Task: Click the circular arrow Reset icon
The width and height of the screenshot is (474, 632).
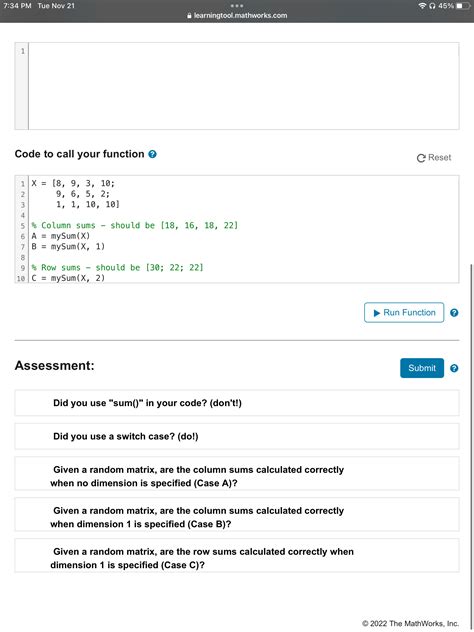Action: point(421,158)
